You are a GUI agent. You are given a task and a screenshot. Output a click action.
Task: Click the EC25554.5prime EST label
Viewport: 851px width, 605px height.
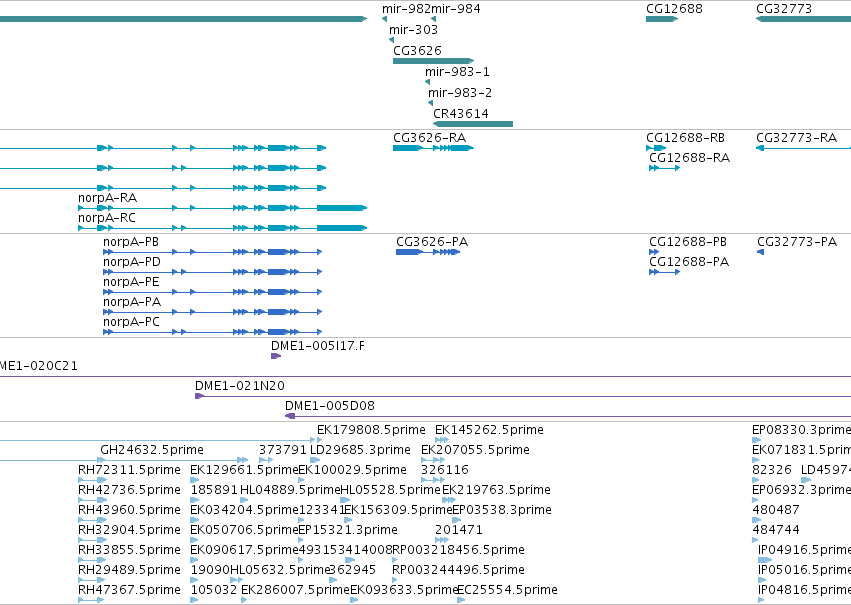507,591
